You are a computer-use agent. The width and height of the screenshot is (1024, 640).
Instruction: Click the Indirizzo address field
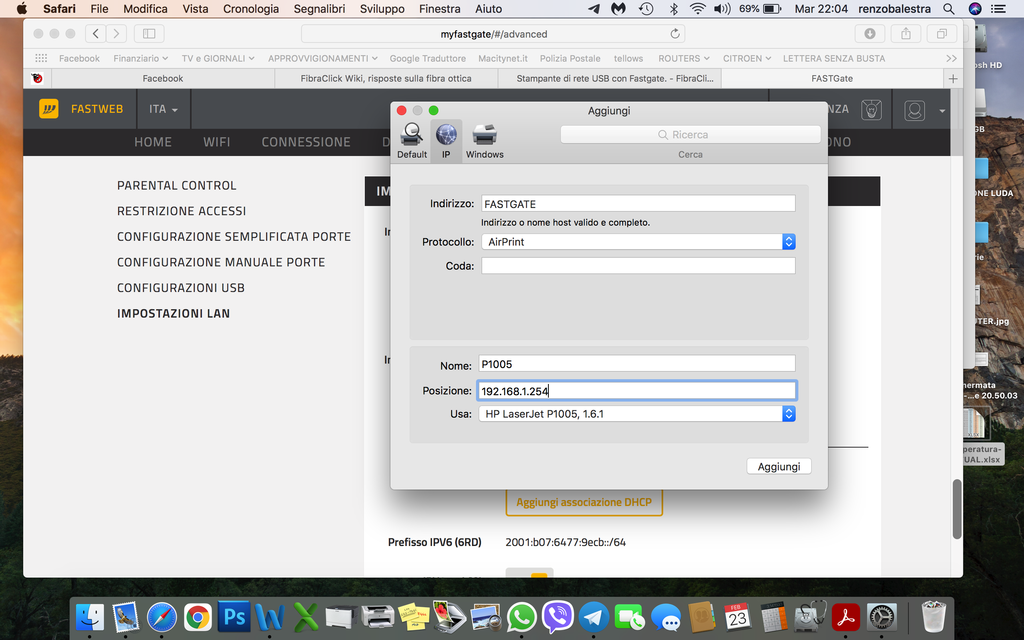tap(638, 204)
